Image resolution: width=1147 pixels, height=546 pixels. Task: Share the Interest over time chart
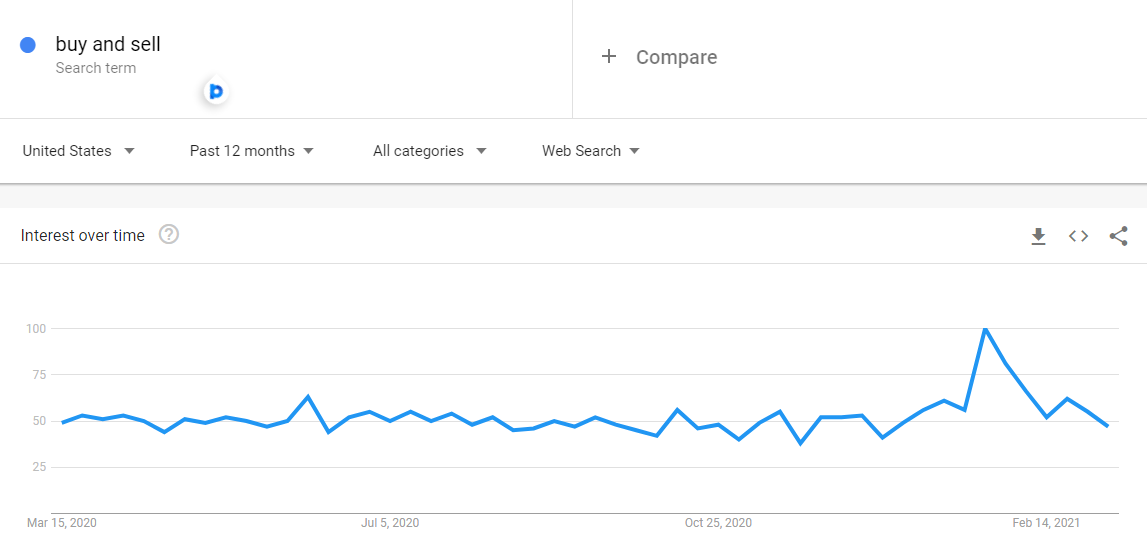point(1118,236)
